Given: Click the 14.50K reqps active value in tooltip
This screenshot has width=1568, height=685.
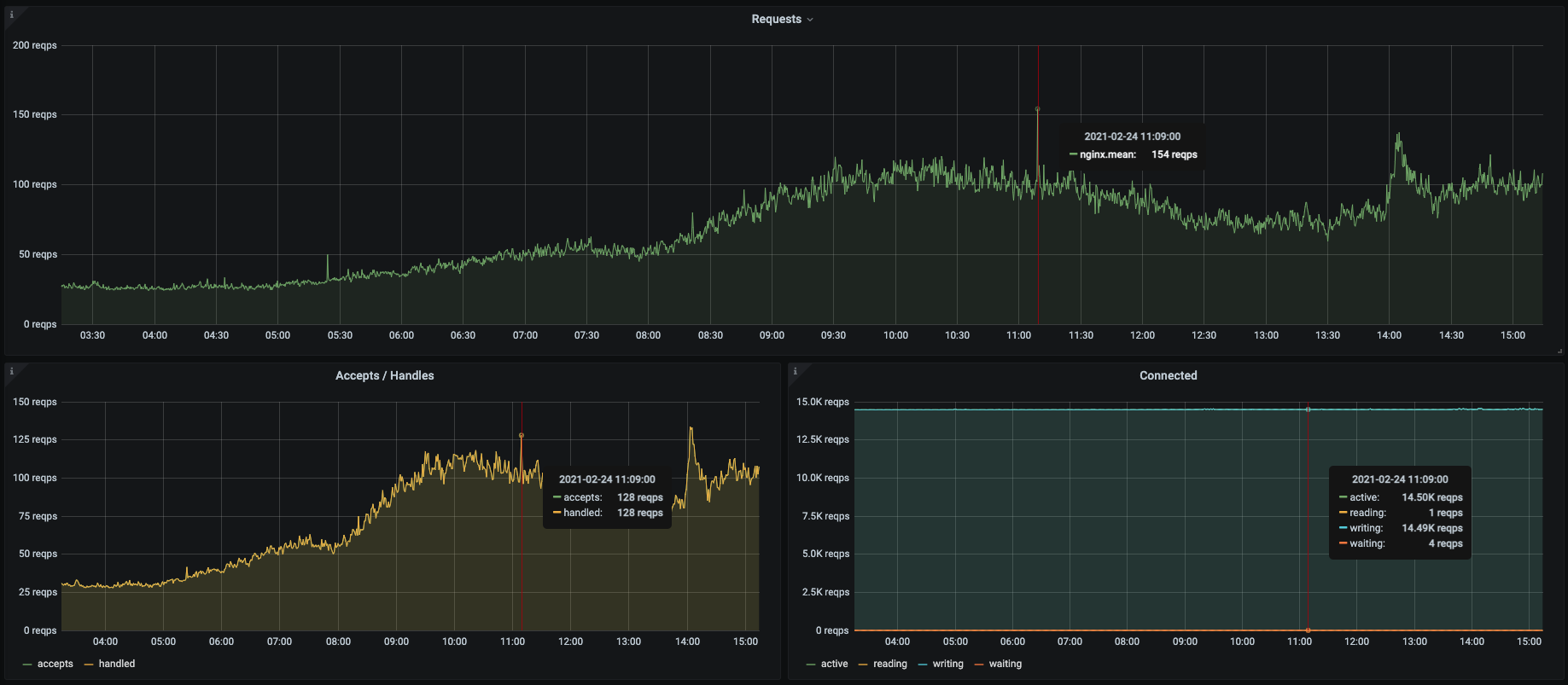Looking at the screenshot, I should [1432, 497].
